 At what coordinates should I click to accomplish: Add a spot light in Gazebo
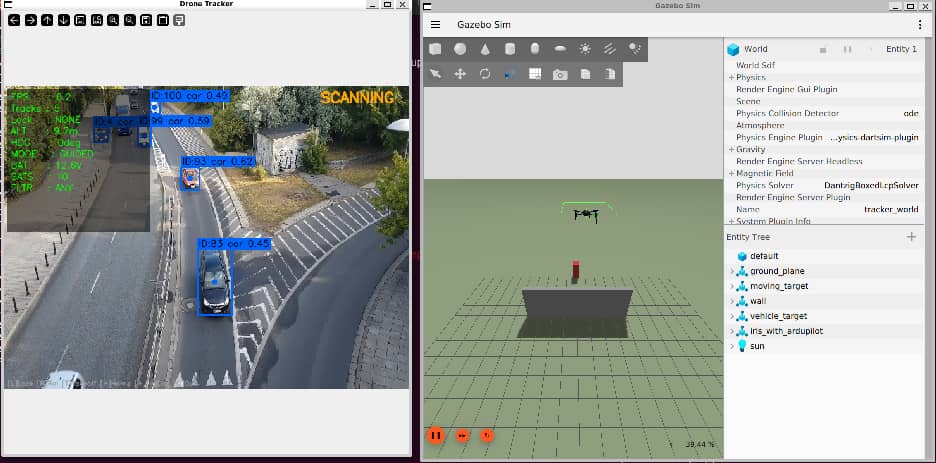[x=635, y=49]
